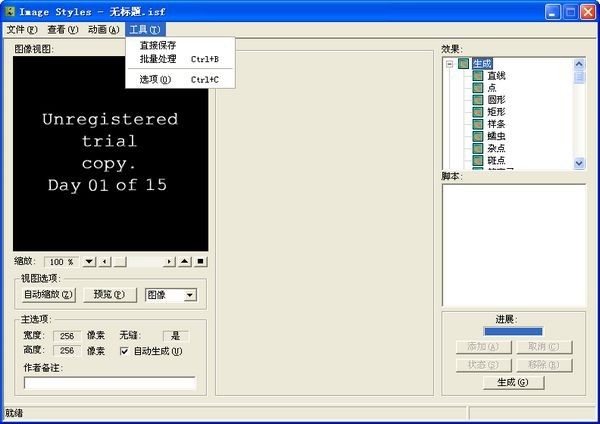Click the icon beside 矩形 effect
The height and width of the screenshot is (424, 600).
478,112
